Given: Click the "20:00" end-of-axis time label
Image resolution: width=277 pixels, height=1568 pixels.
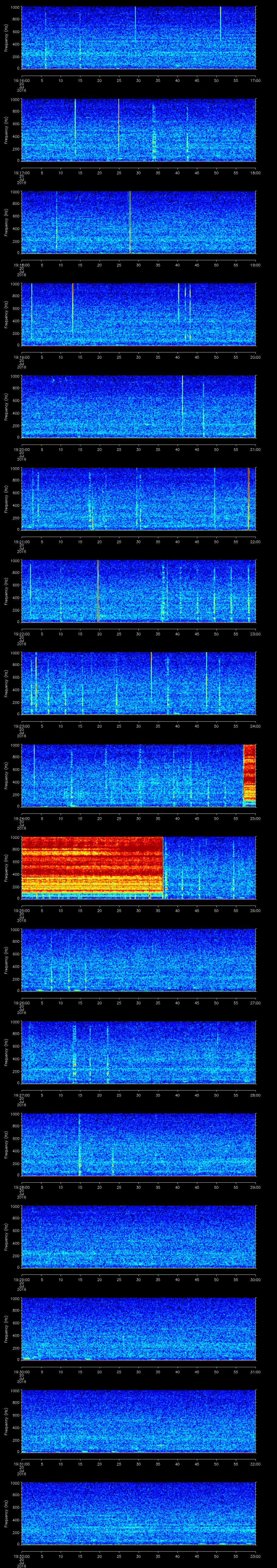Looking at the screenshot, I should (x=255, y=357).
